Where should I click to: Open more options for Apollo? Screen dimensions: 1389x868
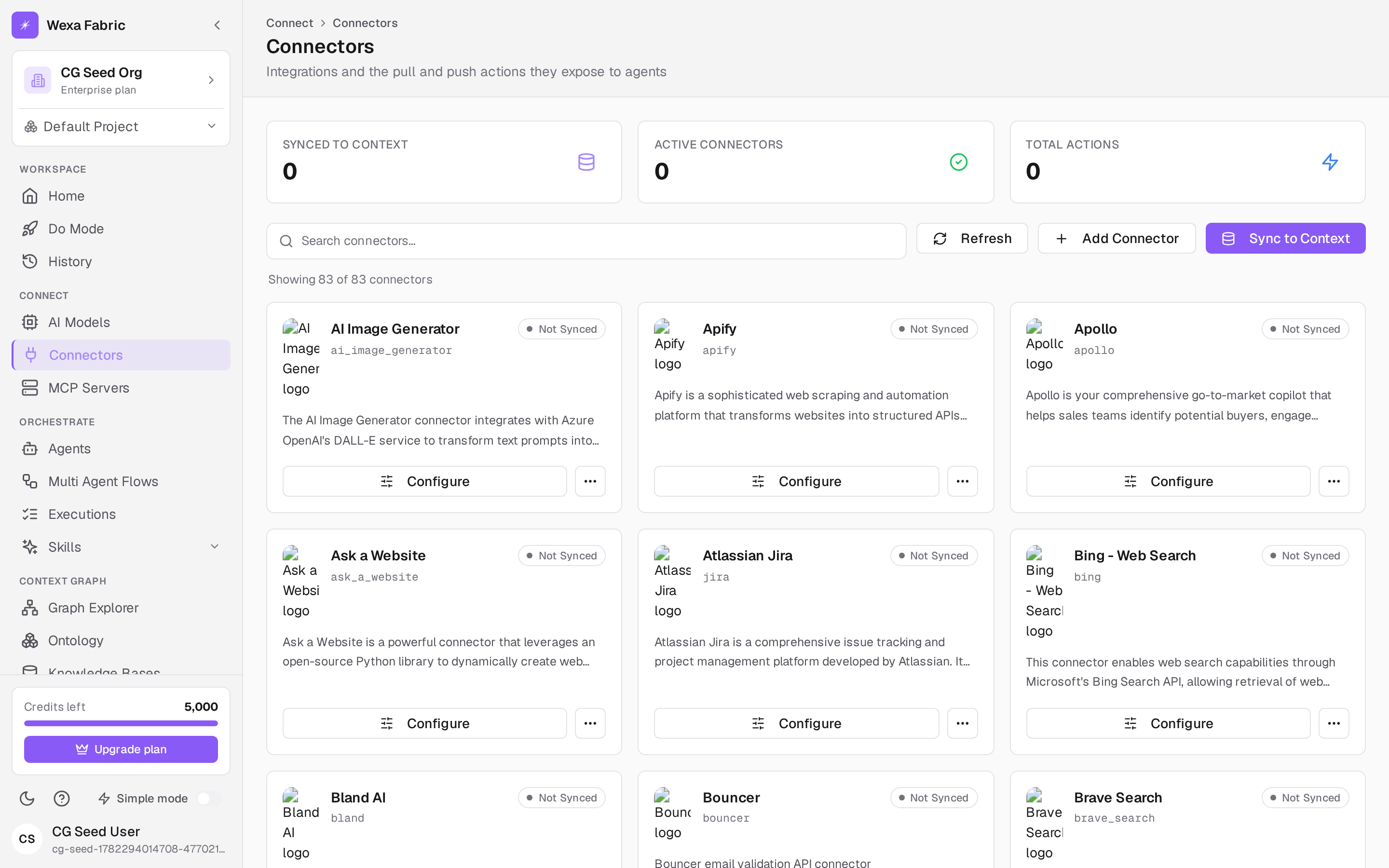(x=1334, y=481)
